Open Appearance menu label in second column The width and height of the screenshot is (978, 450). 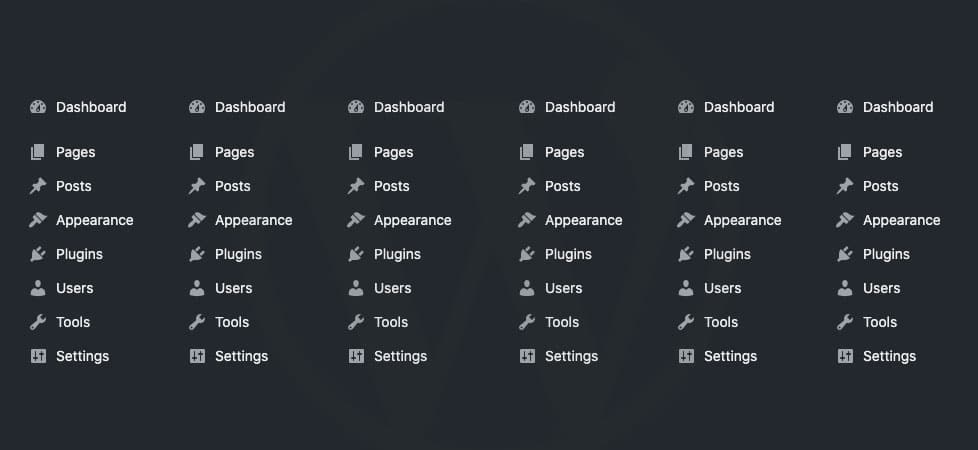[x=254, y=220]
